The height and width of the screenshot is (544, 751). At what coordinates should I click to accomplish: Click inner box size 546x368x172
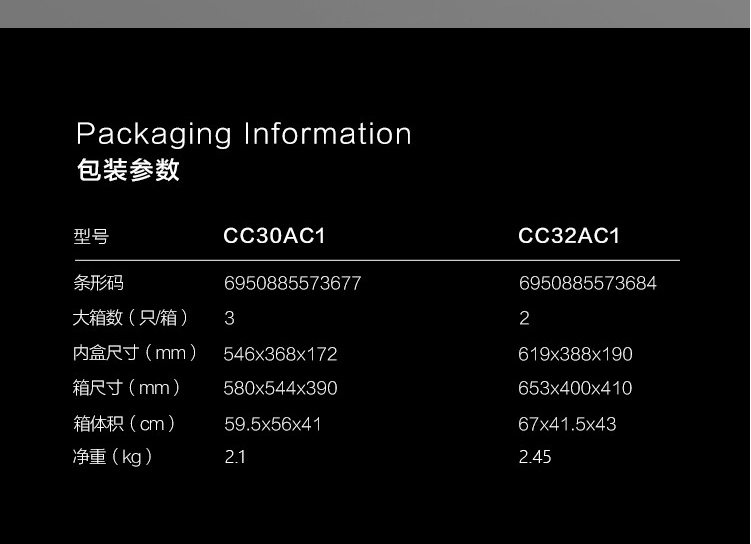pyautogui.click(x=280, y=354)
